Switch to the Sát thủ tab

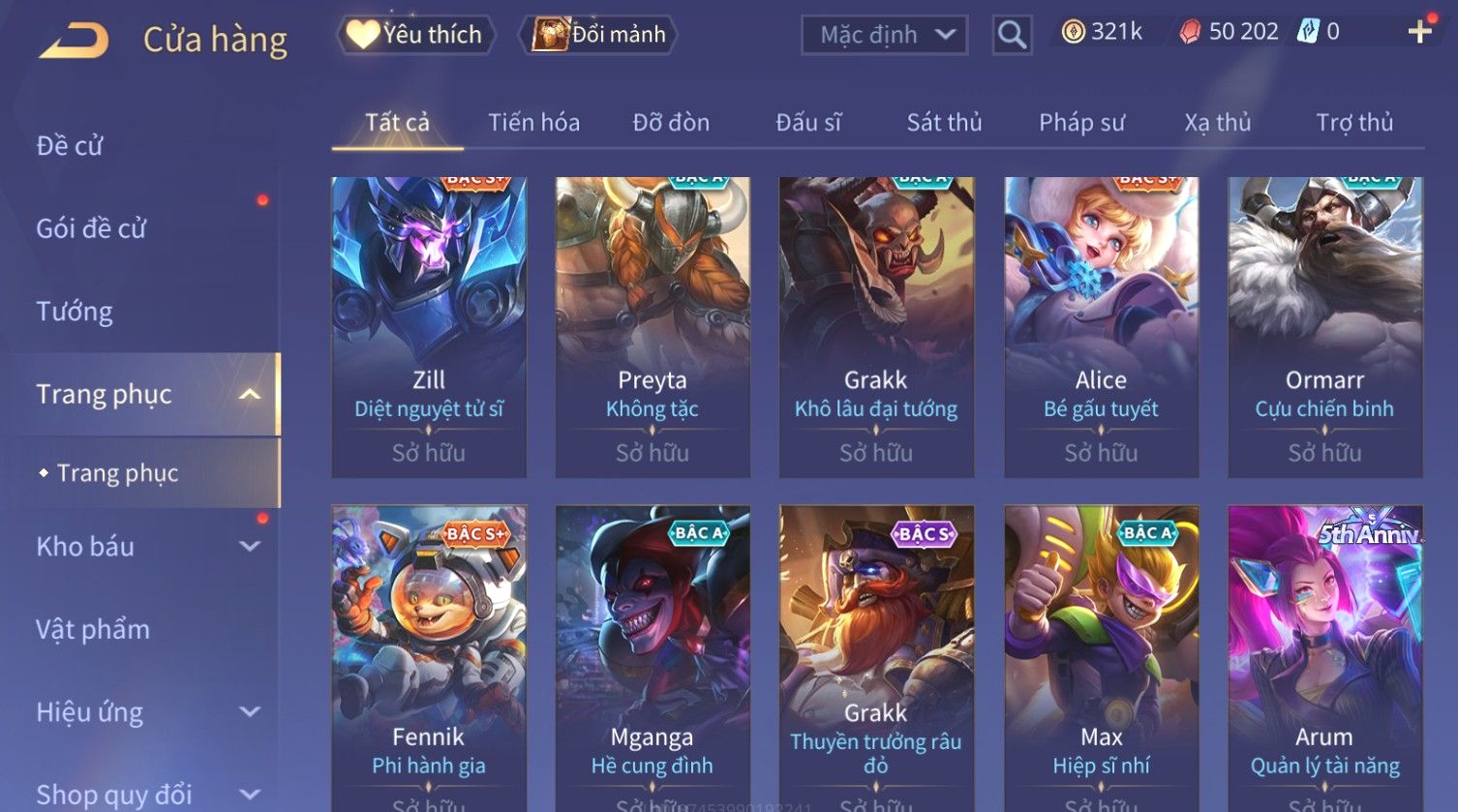click(x=944, y=123)
